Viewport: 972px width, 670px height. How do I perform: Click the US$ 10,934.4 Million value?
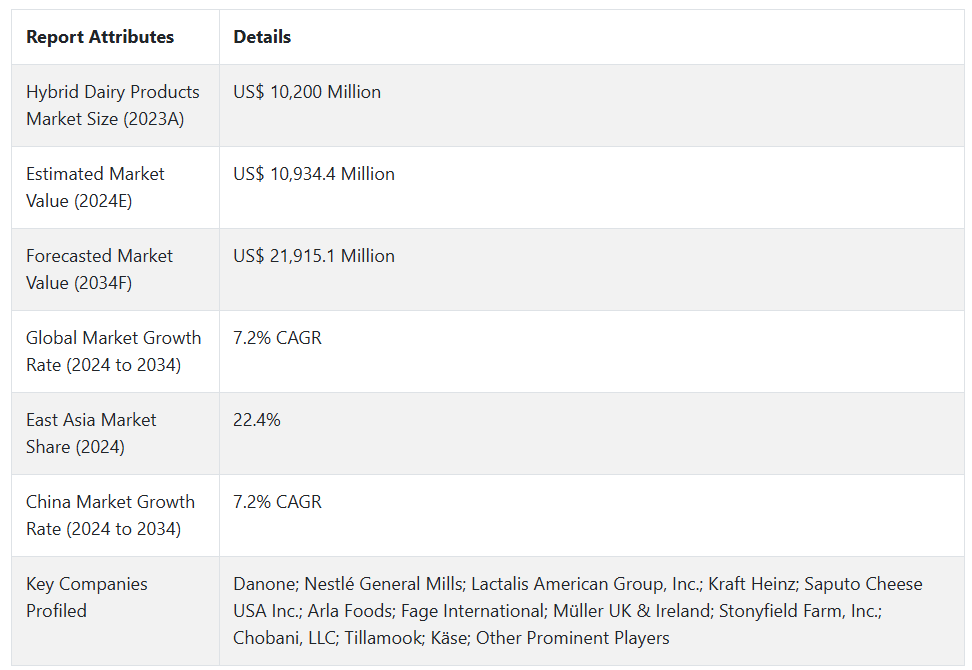314,174
